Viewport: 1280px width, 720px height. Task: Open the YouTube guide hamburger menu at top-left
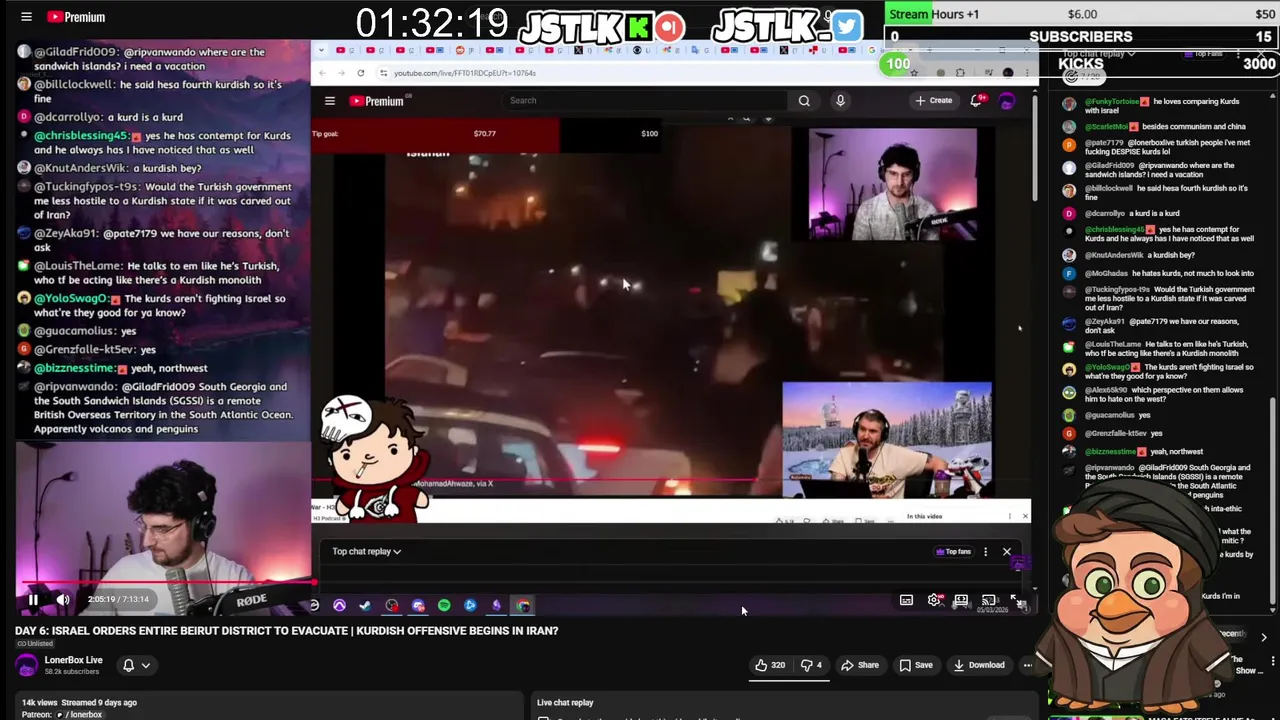point(26,17)
